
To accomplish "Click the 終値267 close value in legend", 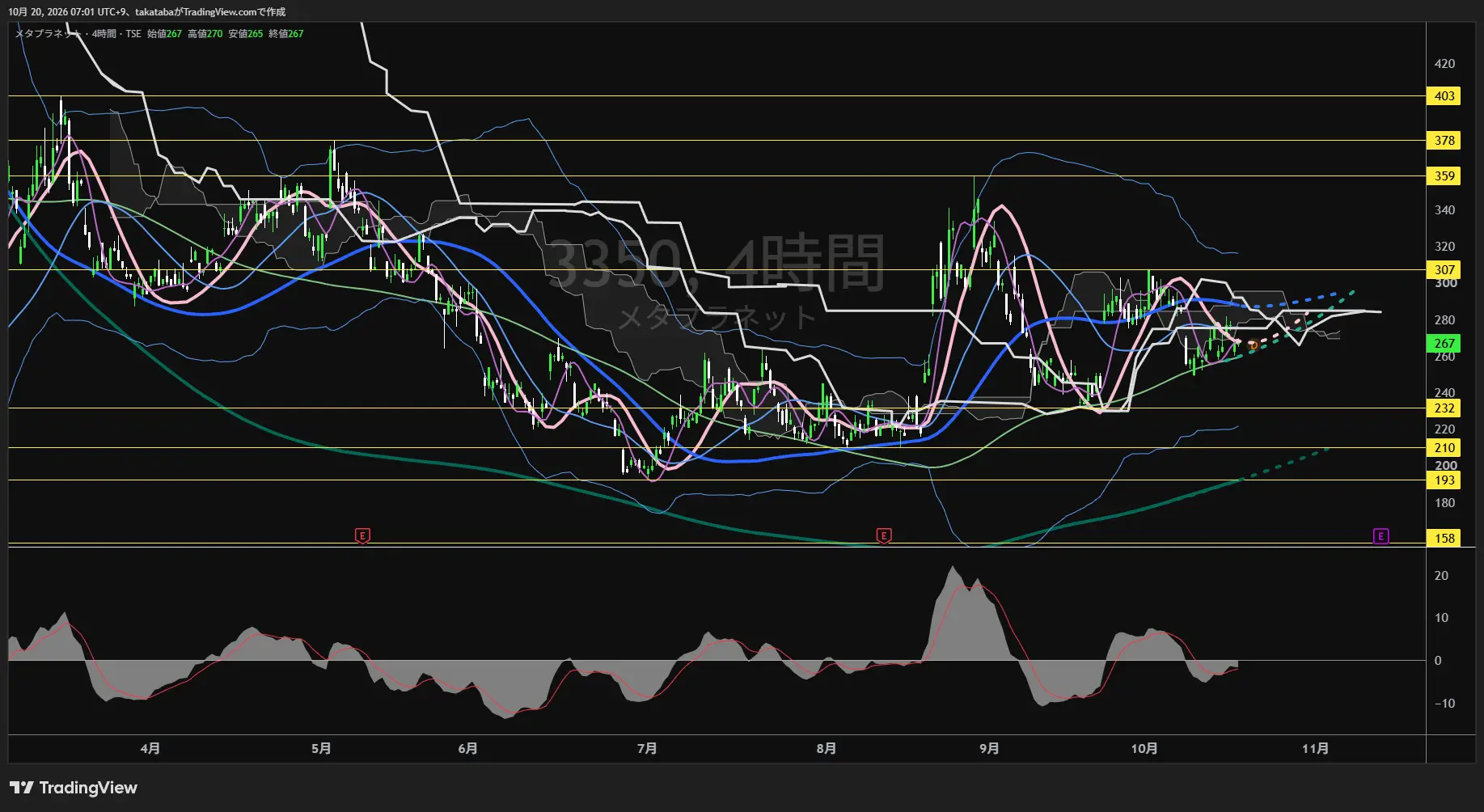I will (286, 34).
